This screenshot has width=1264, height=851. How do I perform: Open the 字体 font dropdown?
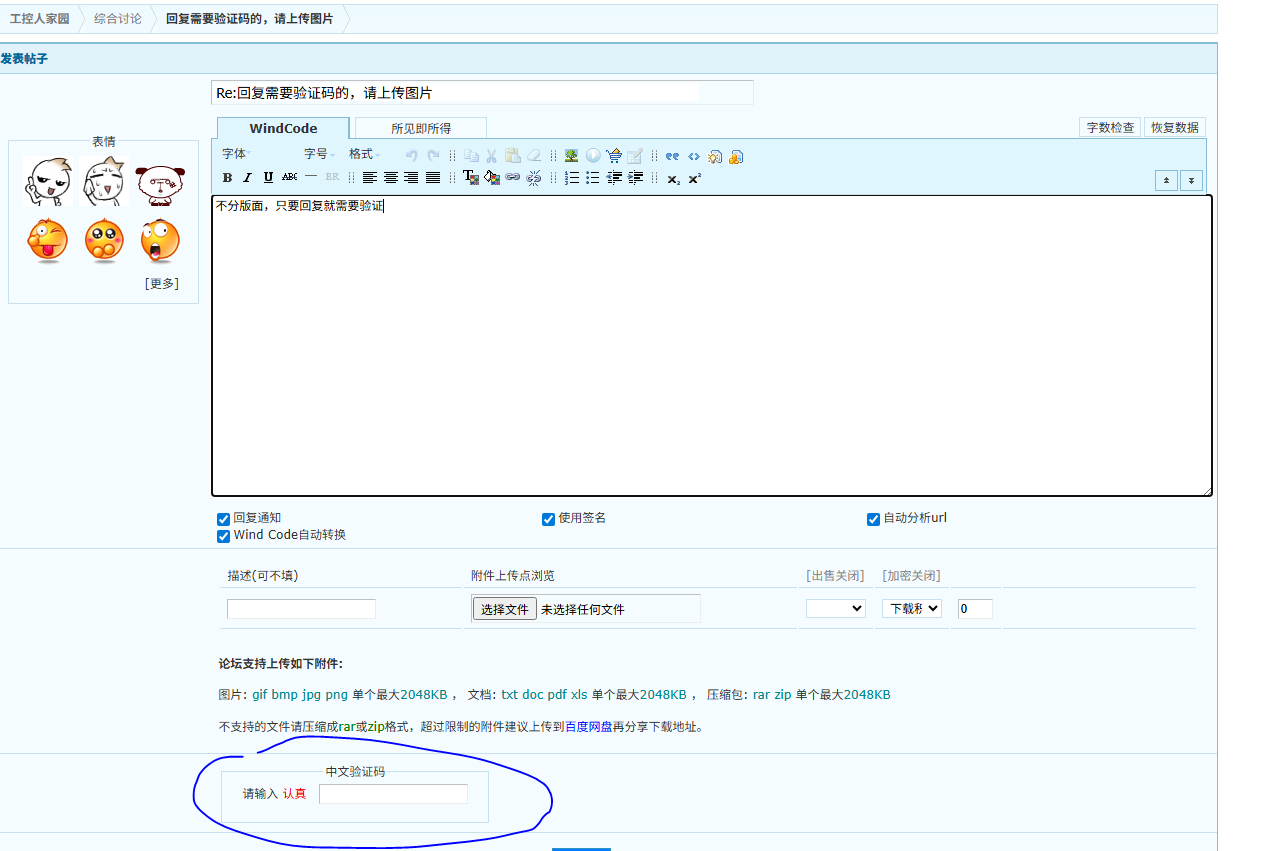237,154
